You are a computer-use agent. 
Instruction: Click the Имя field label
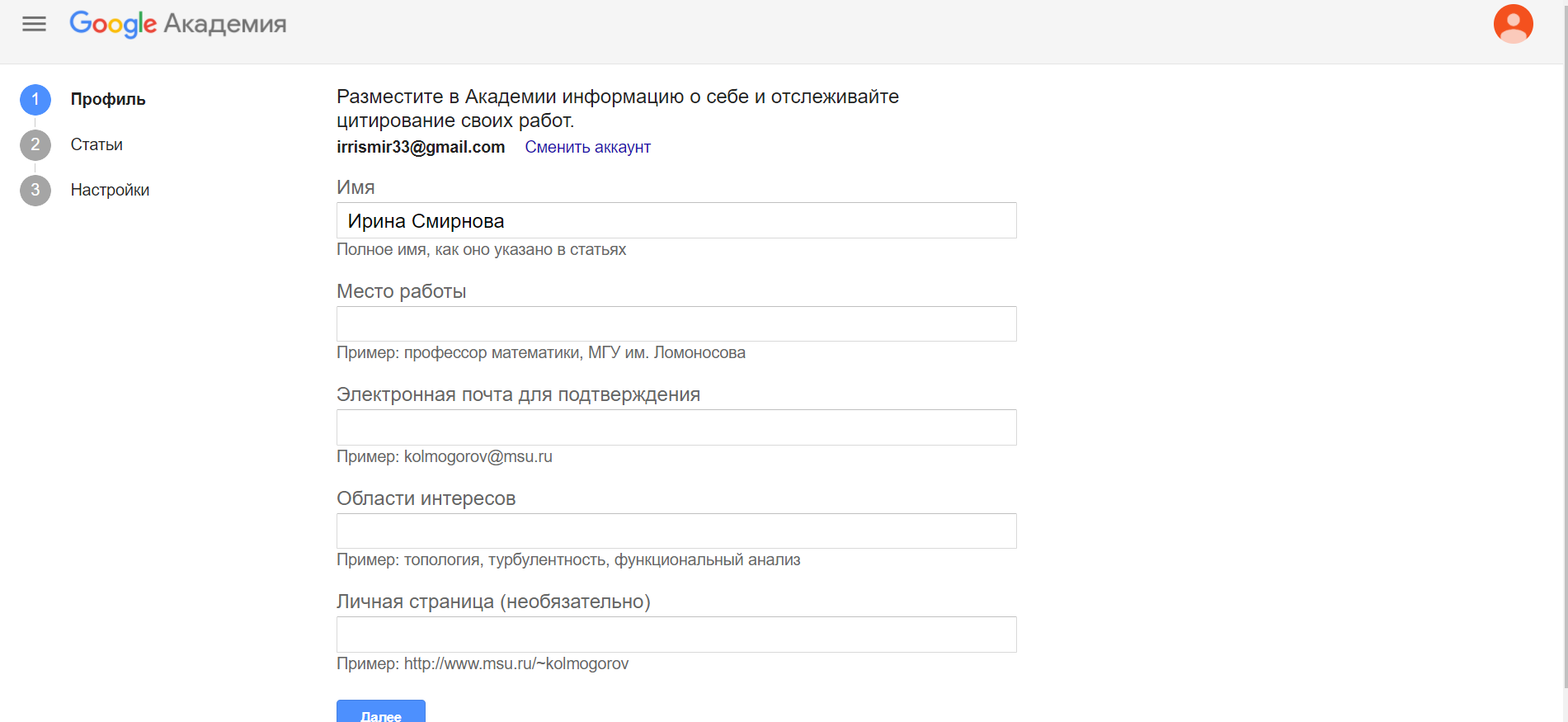(356, 187)
